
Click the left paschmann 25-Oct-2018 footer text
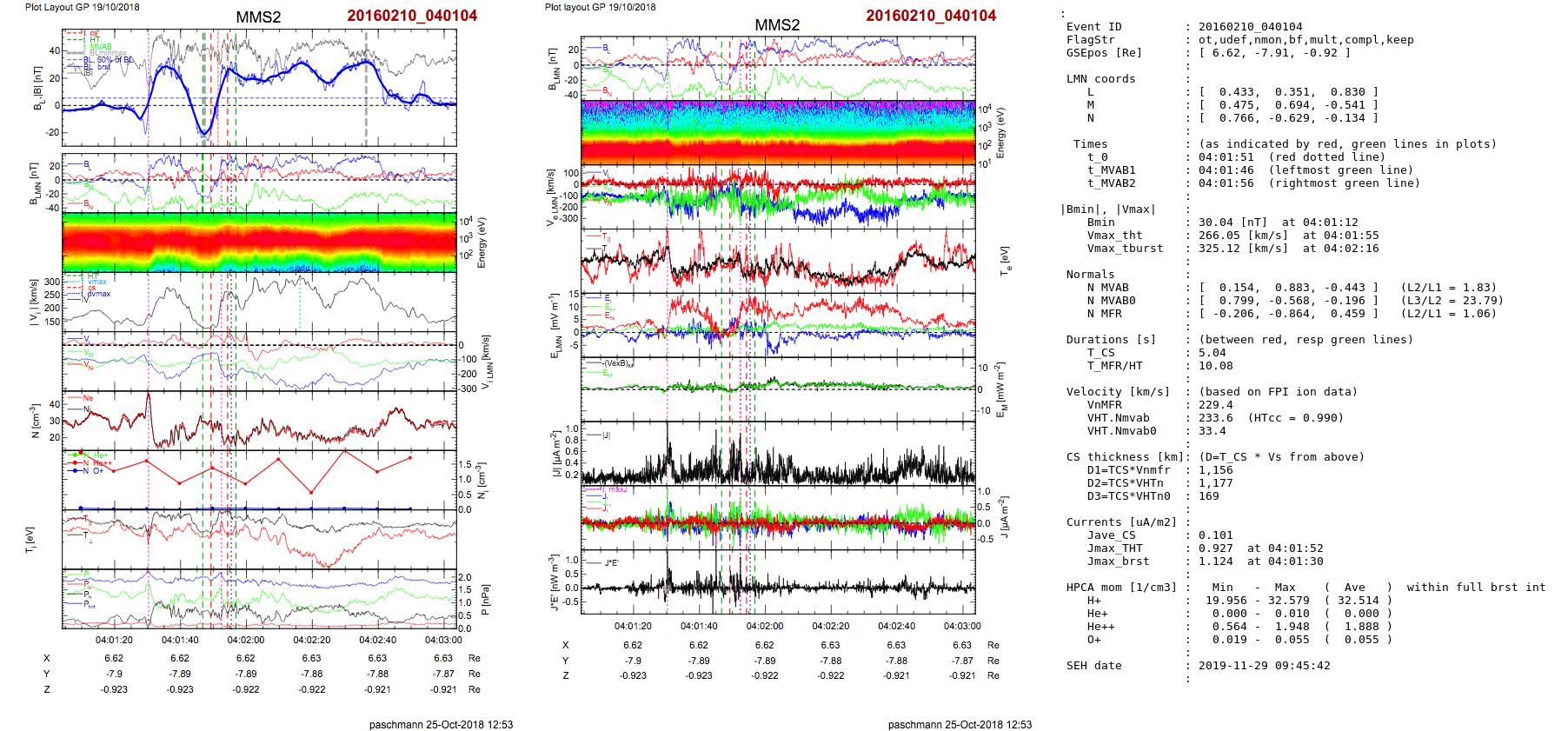[441, 724]
